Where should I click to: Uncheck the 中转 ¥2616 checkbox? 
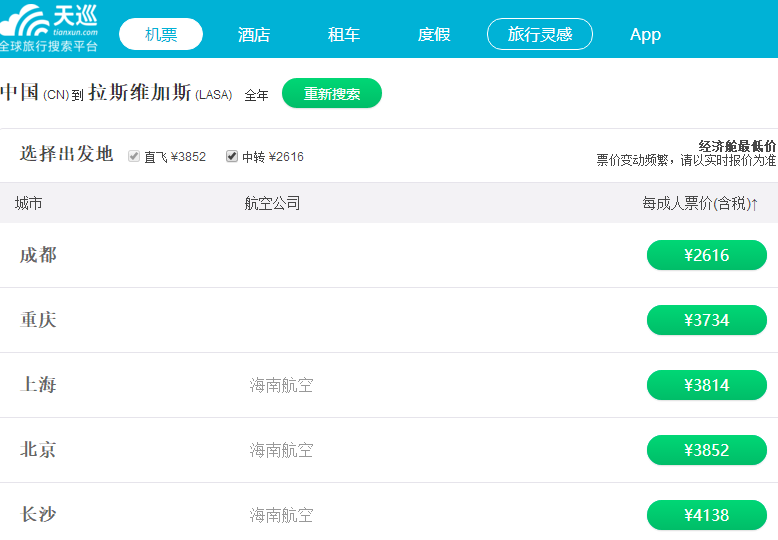232,156
